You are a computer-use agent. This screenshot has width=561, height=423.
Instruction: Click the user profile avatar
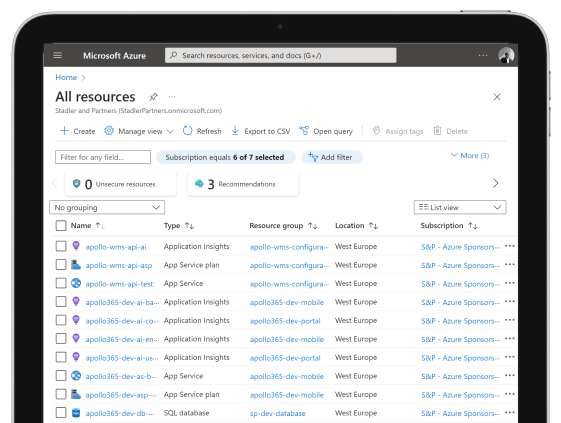pyautogui.click(x=506, y=55)
